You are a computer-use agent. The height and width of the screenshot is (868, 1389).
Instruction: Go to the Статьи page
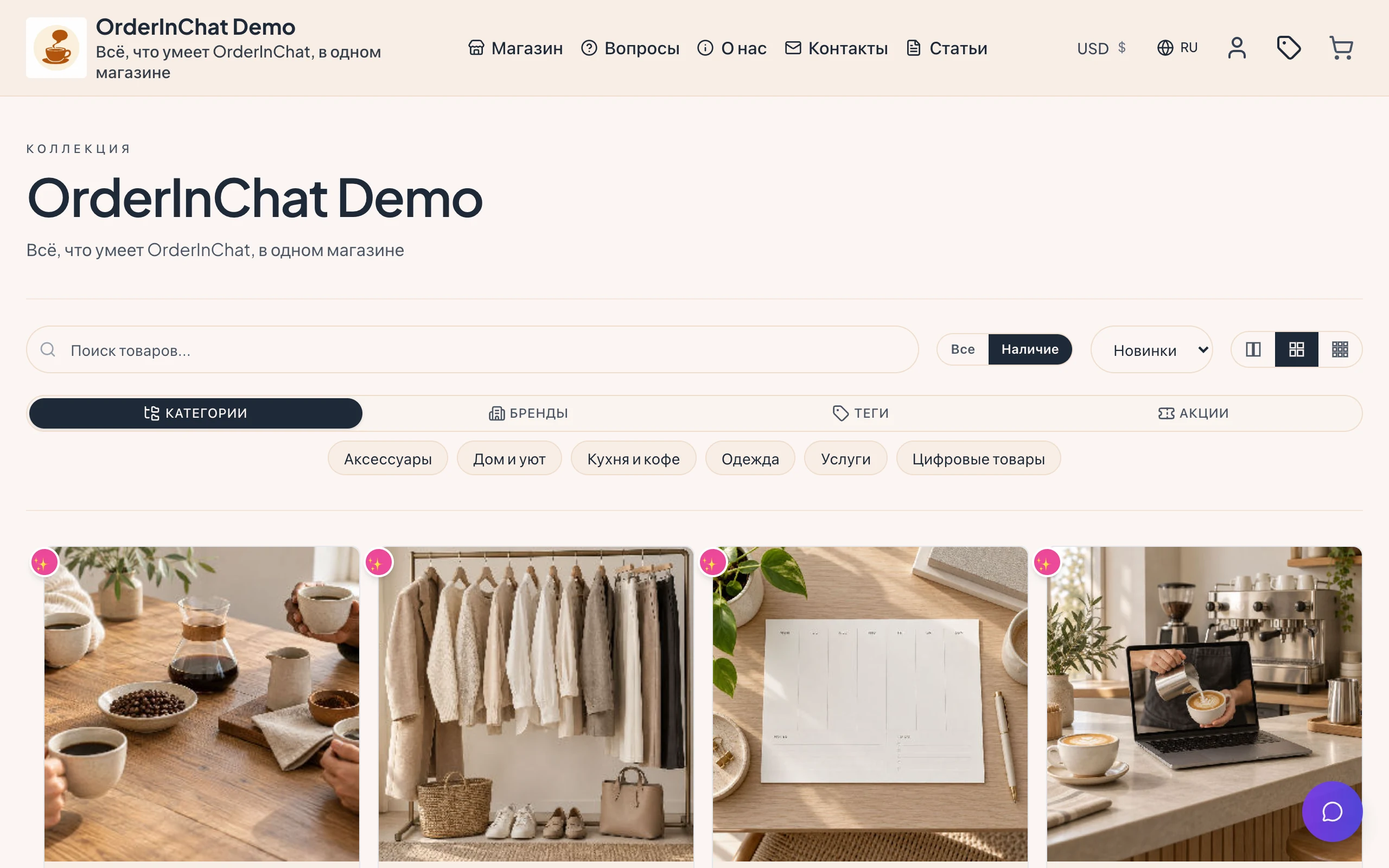[x=946, y=48]
